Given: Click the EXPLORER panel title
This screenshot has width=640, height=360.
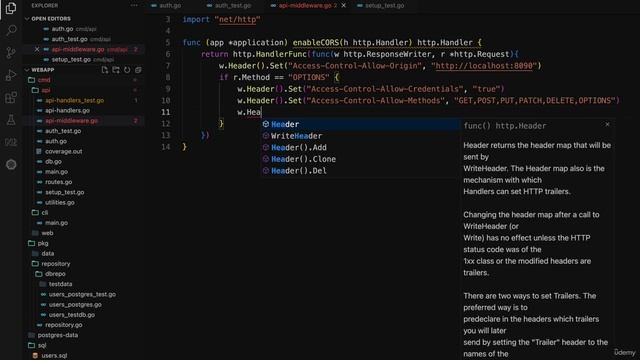Looking at the screenshot, I should pos(44,6).
